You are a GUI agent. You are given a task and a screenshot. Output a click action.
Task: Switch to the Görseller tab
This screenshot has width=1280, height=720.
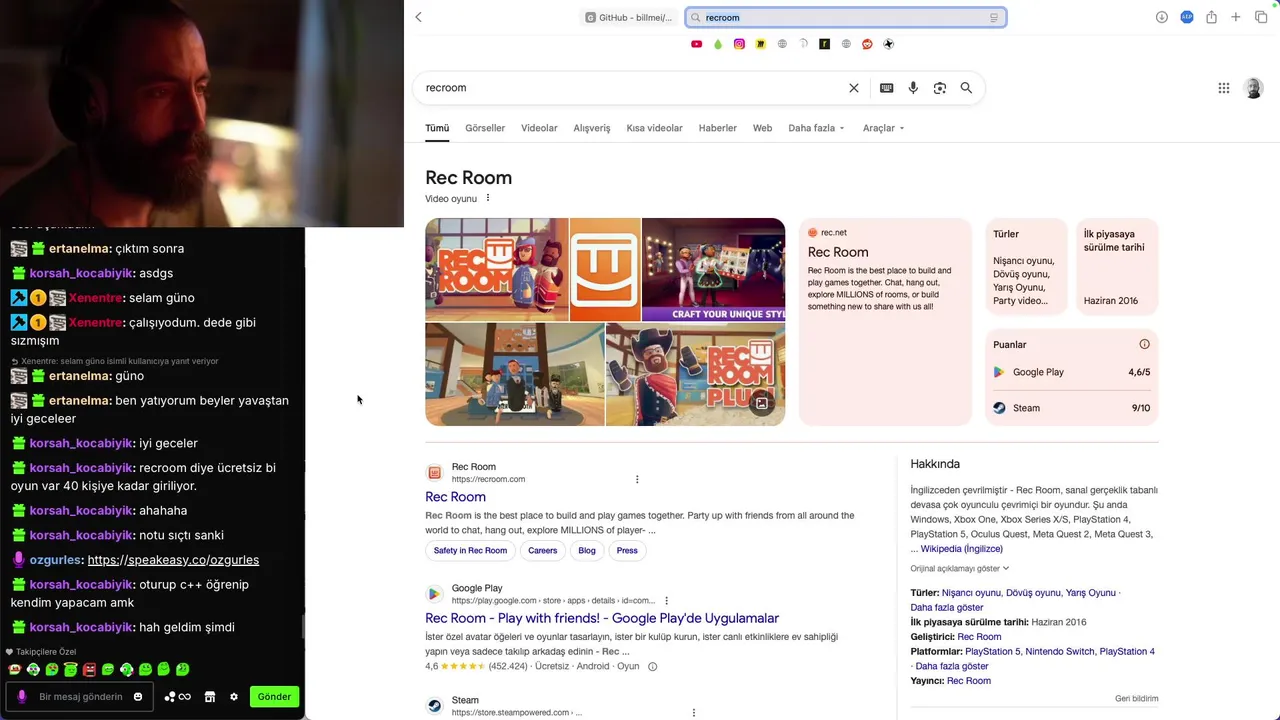point(485,128)
